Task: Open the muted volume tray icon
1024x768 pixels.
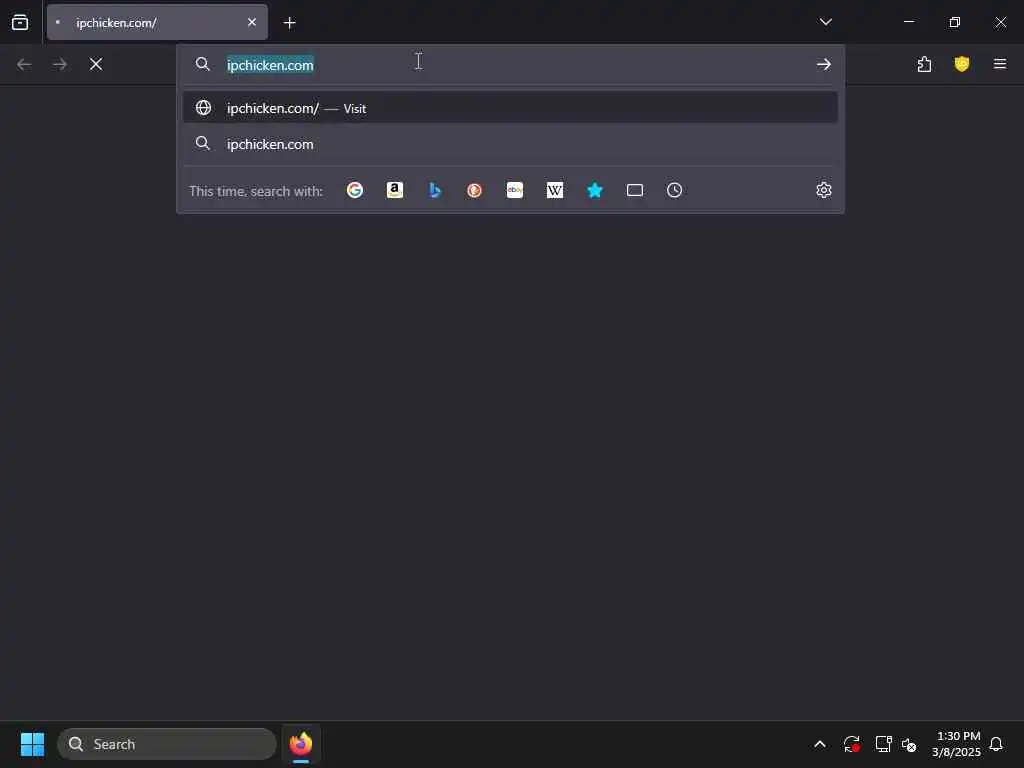Action: point(909,744)
